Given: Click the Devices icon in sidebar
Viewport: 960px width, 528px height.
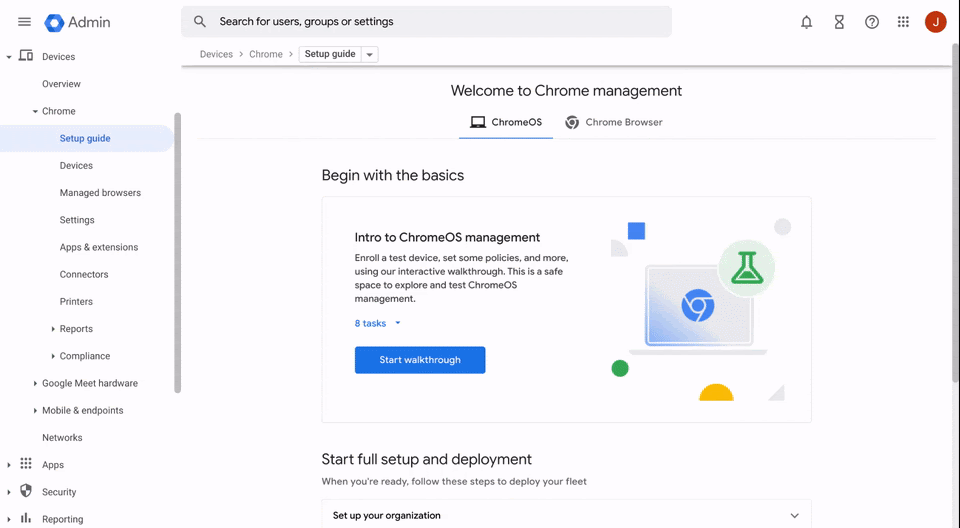Looking at the screenshot, I should [x=26, y=56].
